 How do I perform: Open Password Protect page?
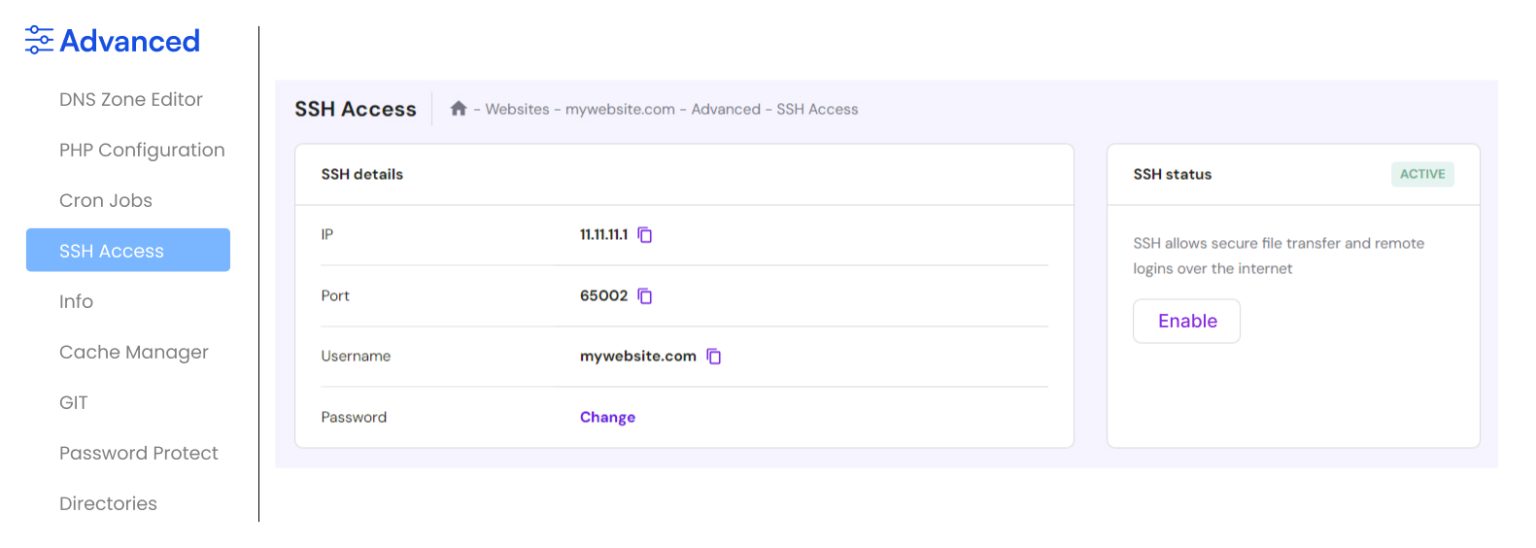139,453
